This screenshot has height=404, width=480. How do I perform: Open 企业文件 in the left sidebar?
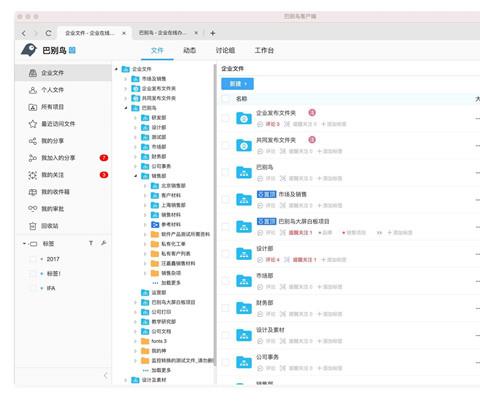click(x=63, y=73)
